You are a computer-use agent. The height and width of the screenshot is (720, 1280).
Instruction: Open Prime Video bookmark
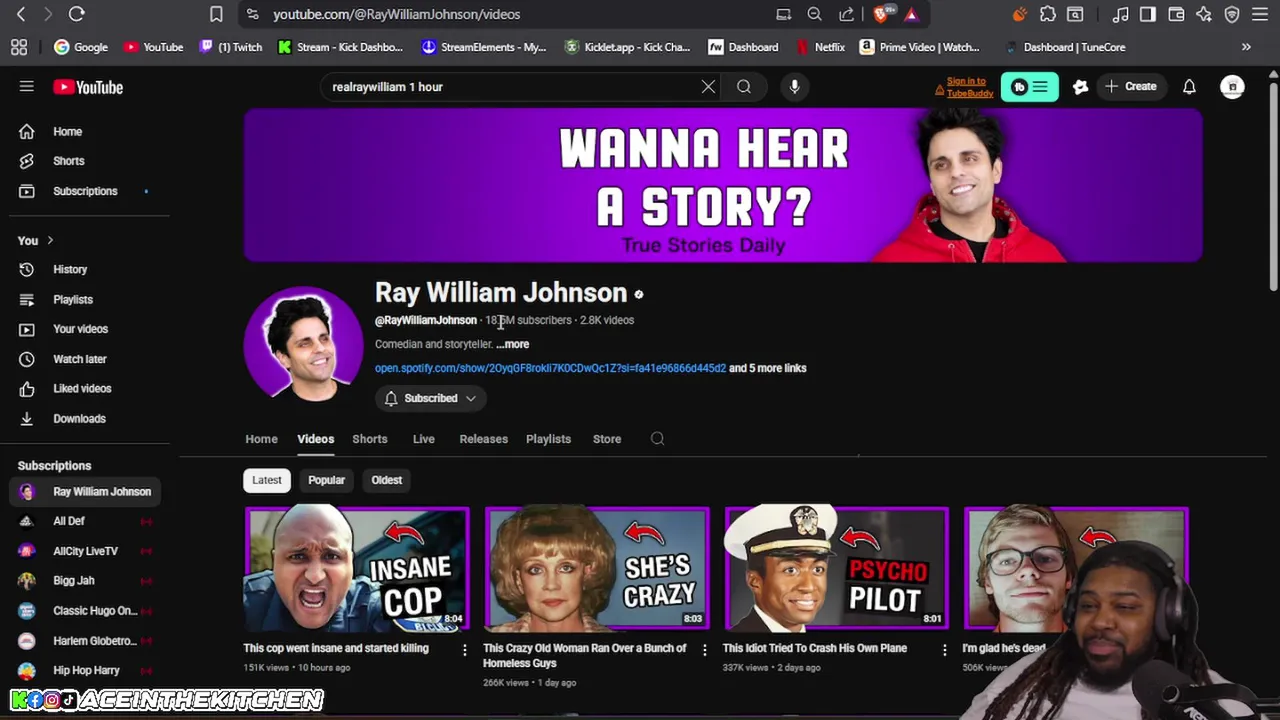920,47
